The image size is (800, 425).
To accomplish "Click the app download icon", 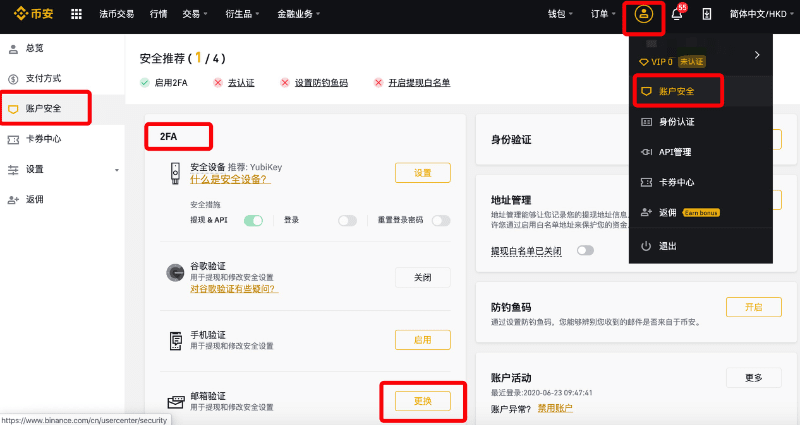I will coord(707,14).
